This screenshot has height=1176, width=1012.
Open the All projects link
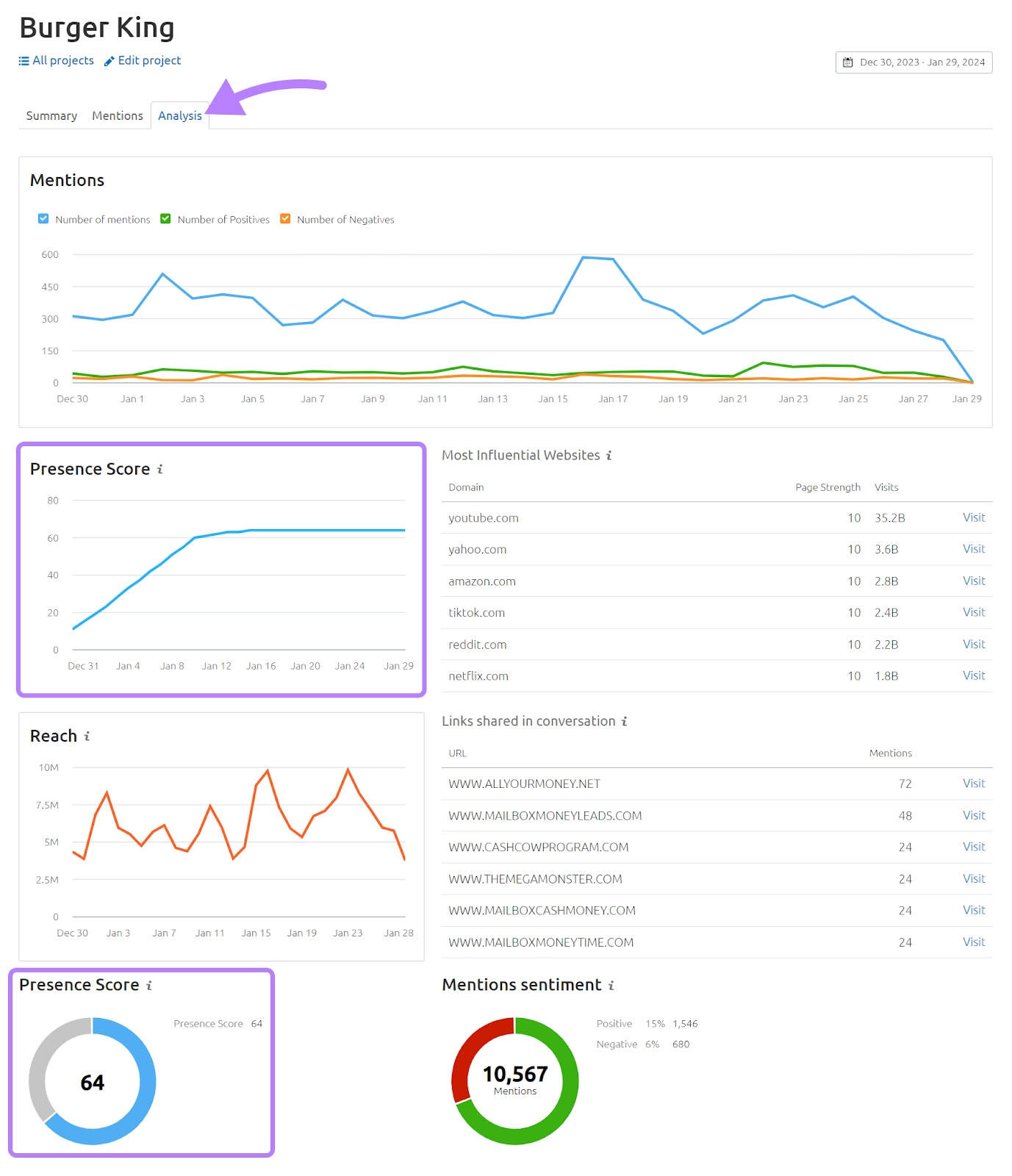(63, 61)
